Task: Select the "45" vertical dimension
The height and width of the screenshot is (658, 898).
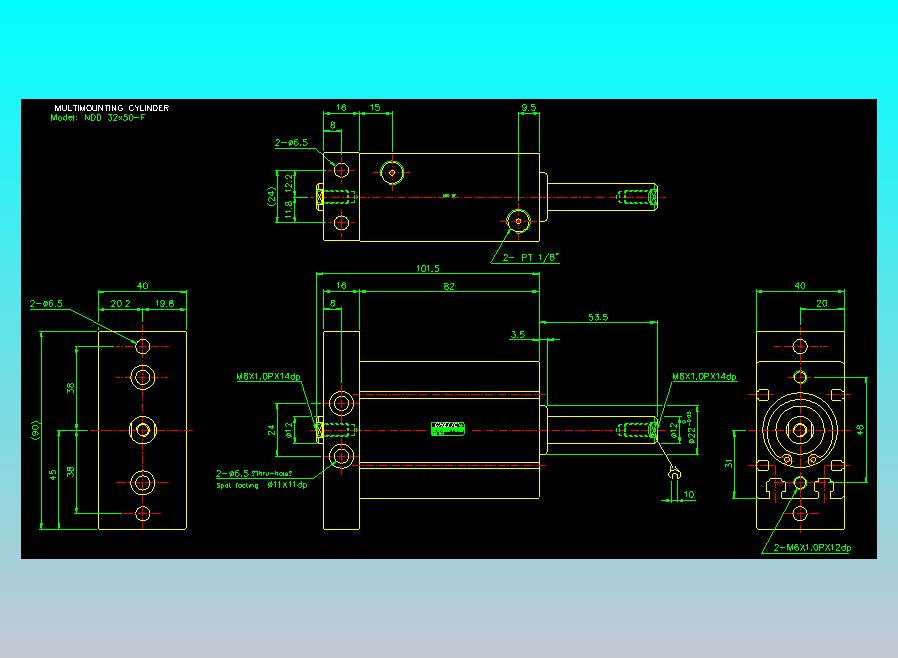Action: pos(53,475)
